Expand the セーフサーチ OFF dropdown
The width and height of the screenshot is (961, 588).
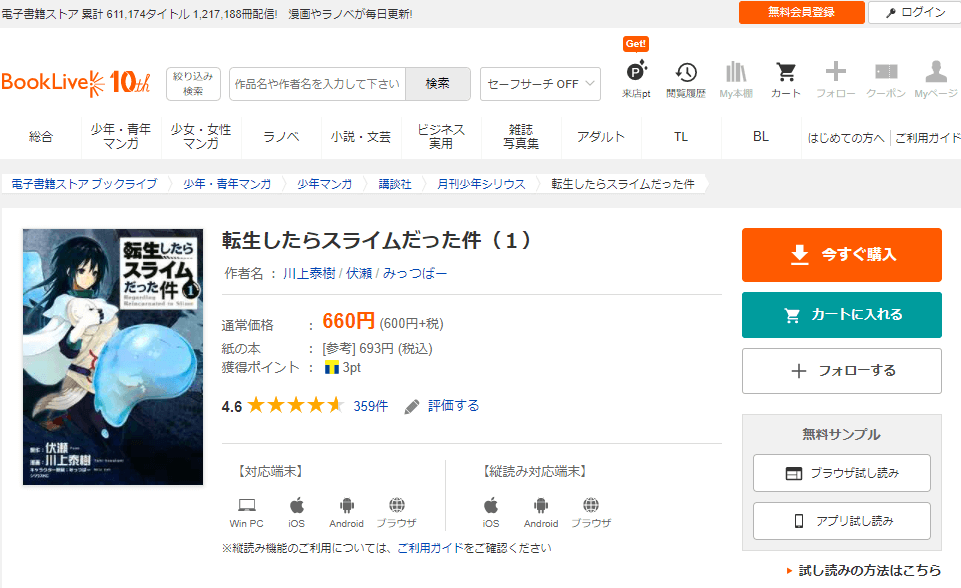tap(540, 84)
